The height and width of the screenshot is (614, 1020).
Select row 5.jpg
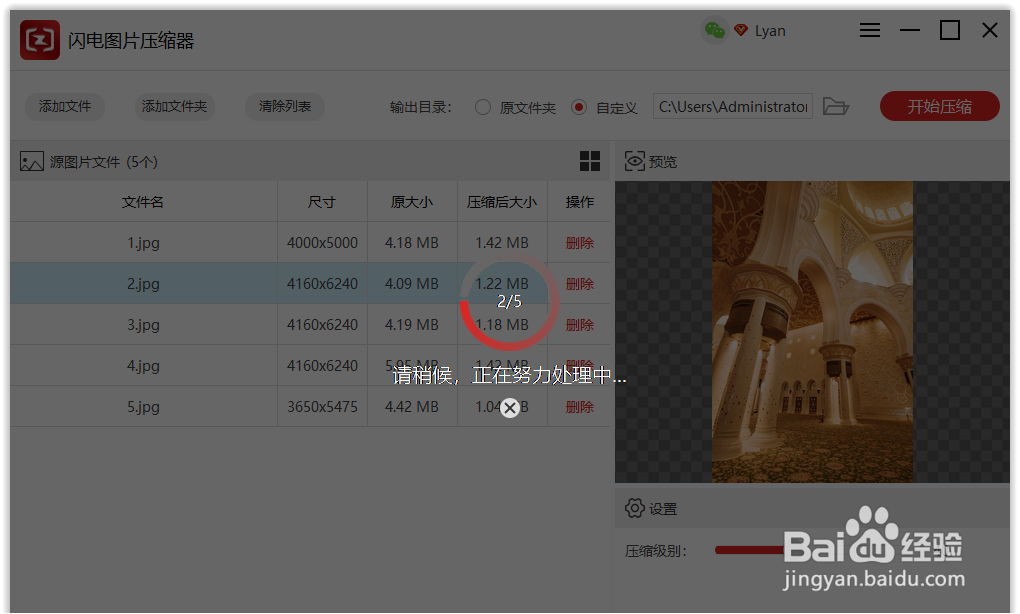click(x=310, y=407)
